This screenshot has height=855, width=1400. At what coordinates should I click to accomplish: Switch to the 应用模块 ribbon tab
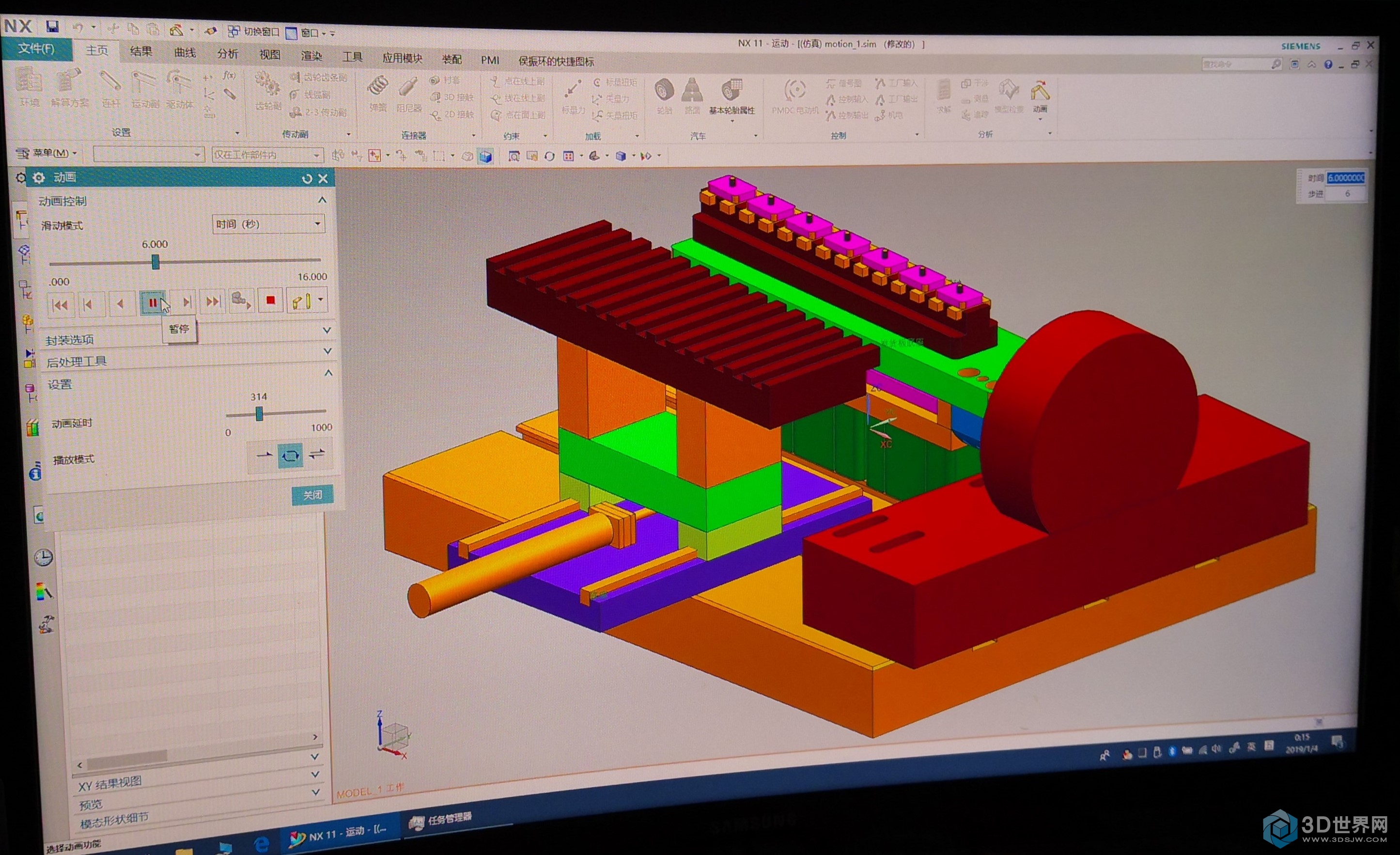click(x=402, y=58)
